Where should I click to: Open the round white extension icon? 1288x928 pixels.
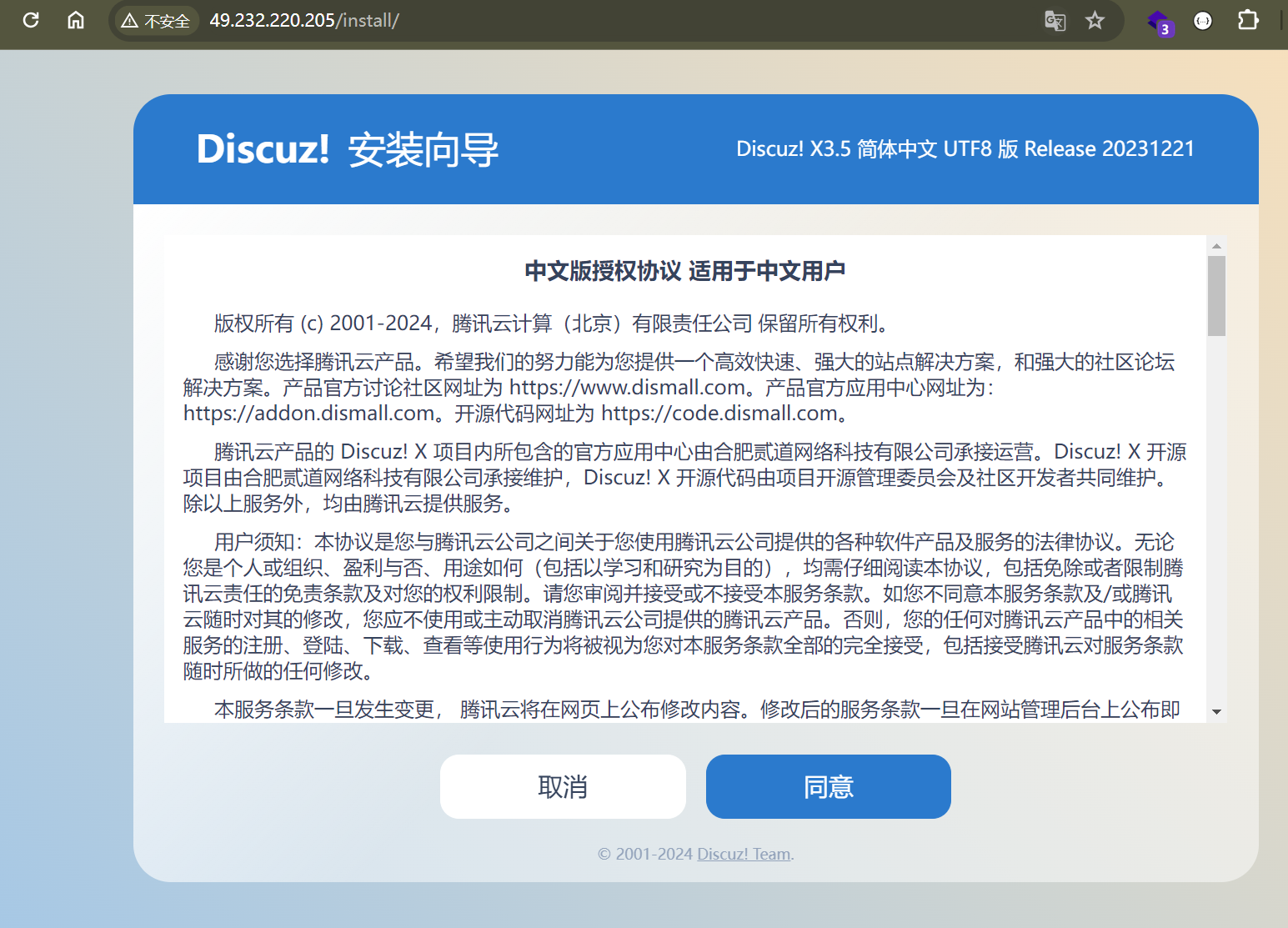pos(1203,21)
